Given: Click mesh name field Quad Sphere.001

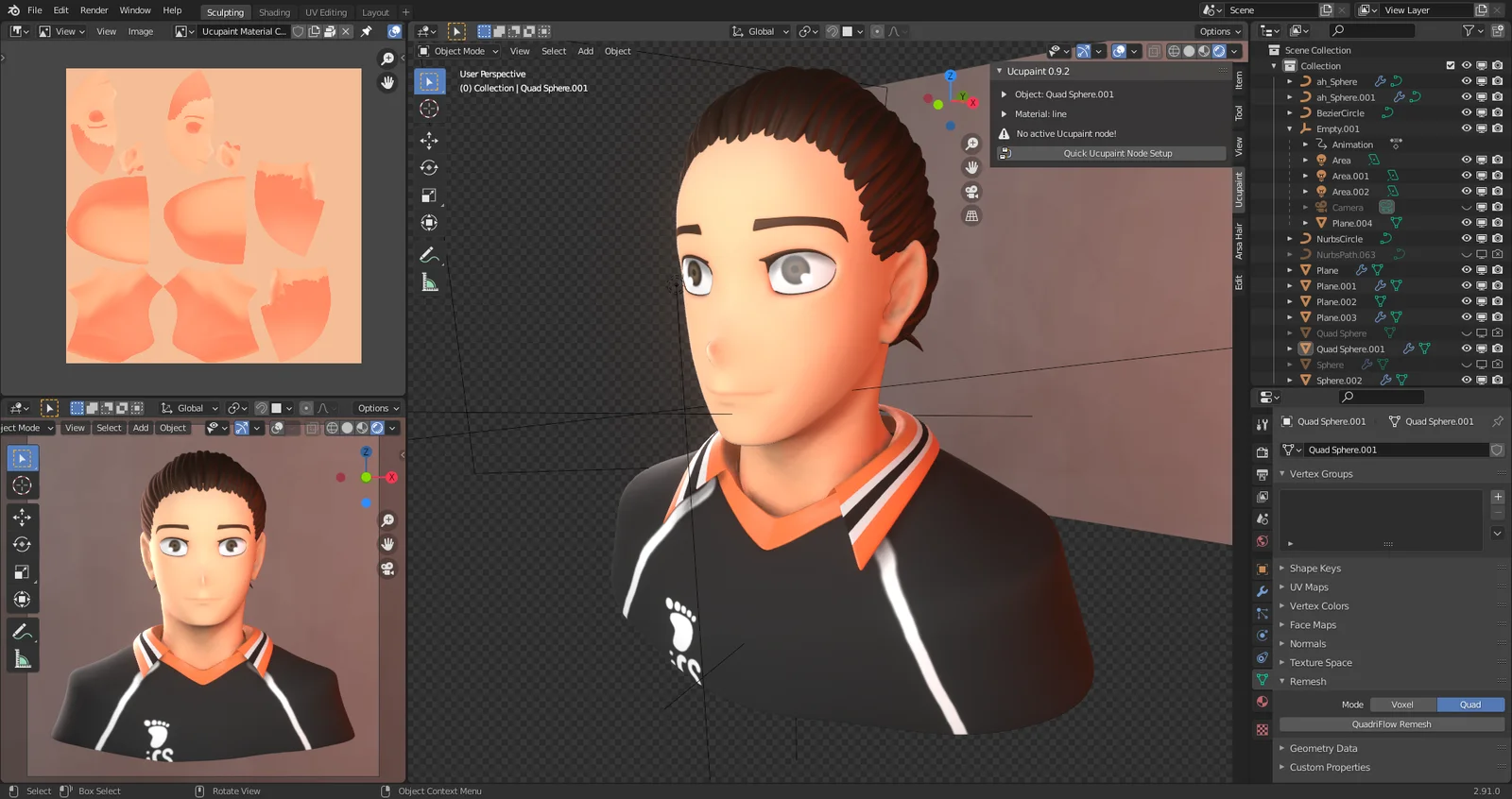Looking at the screenshot, I should 1397,450.
